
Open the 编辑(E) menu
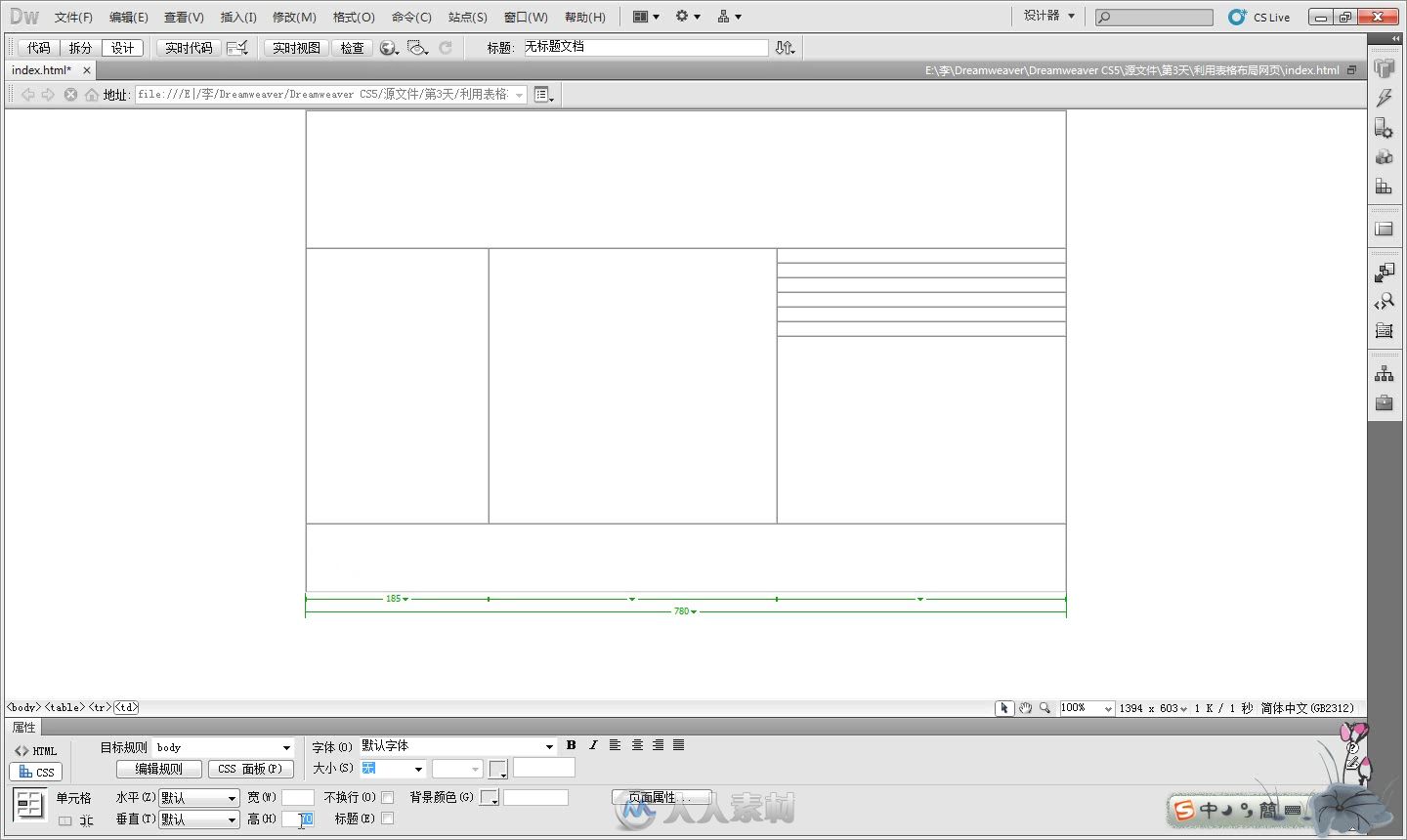(x=129, y=18)
